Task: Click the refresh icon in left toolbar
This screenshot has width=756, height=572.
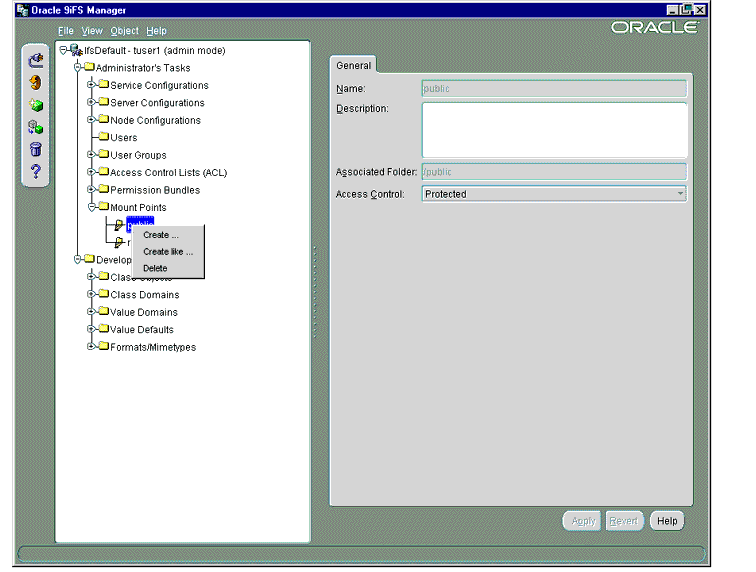Action: (x=35, y=82)
